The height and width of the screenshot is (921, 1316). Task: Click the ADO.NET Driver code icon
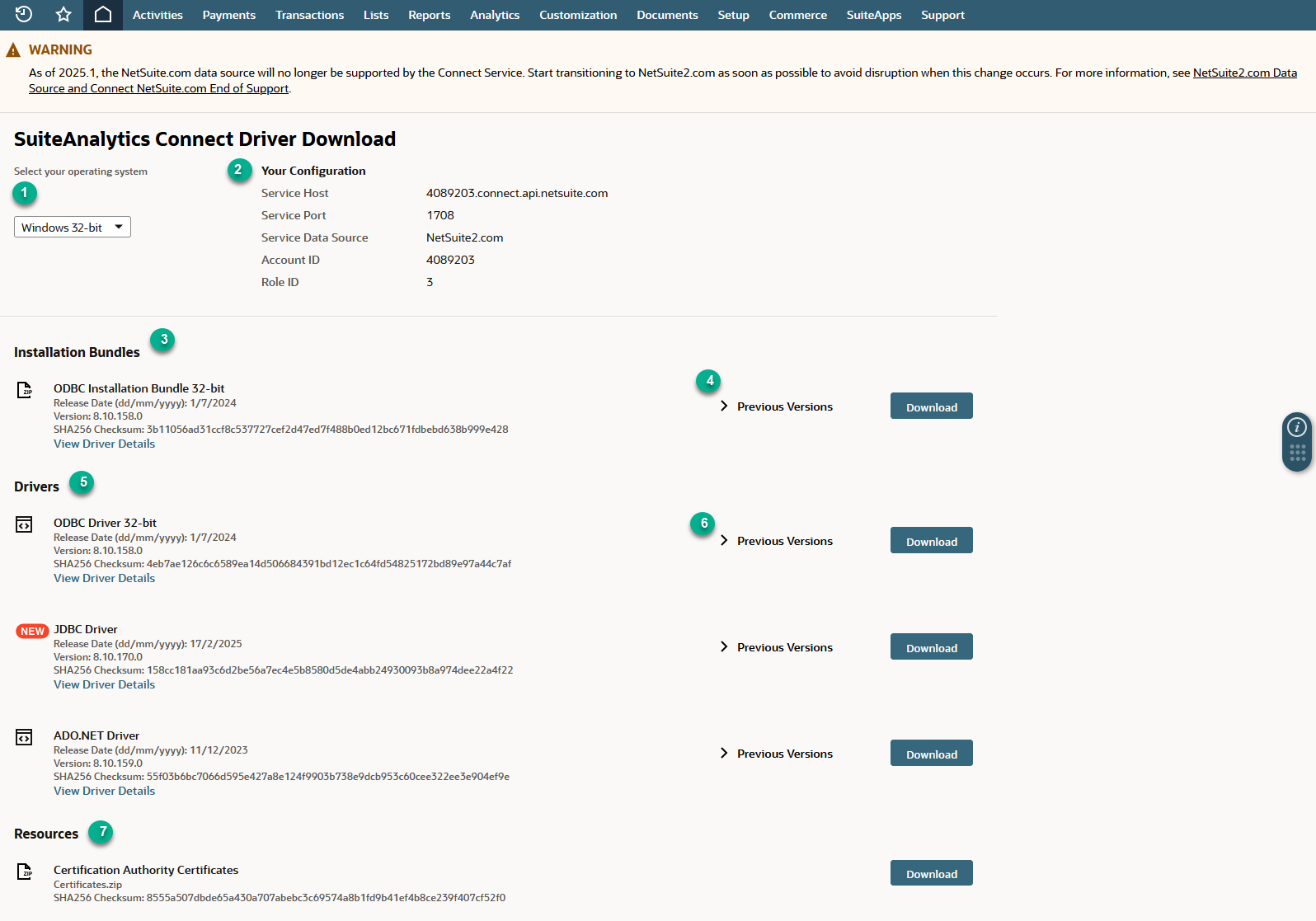tap(25, 737)
